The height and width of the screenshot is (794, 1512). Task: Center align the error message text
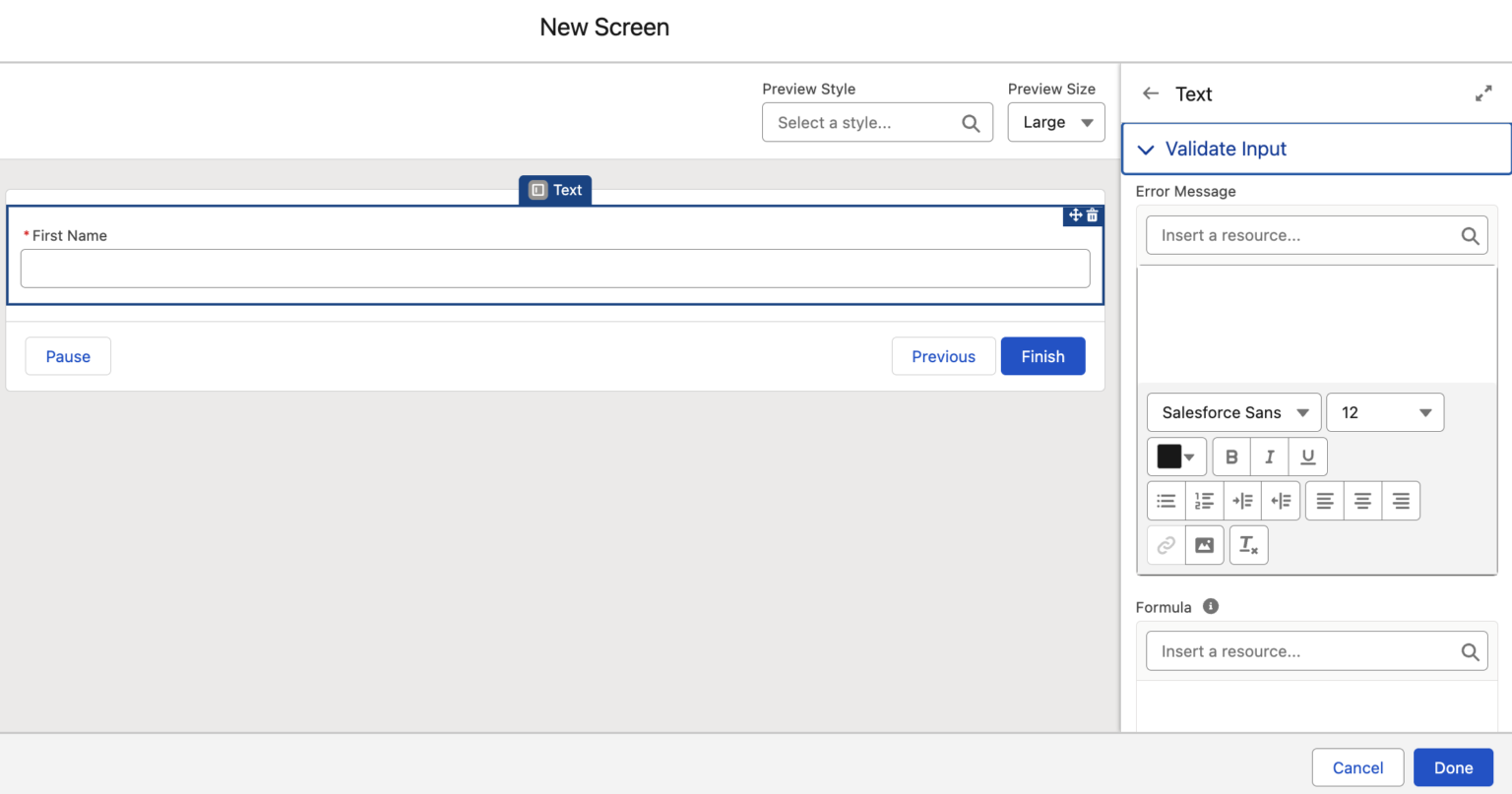click(x=1362, y=501)
